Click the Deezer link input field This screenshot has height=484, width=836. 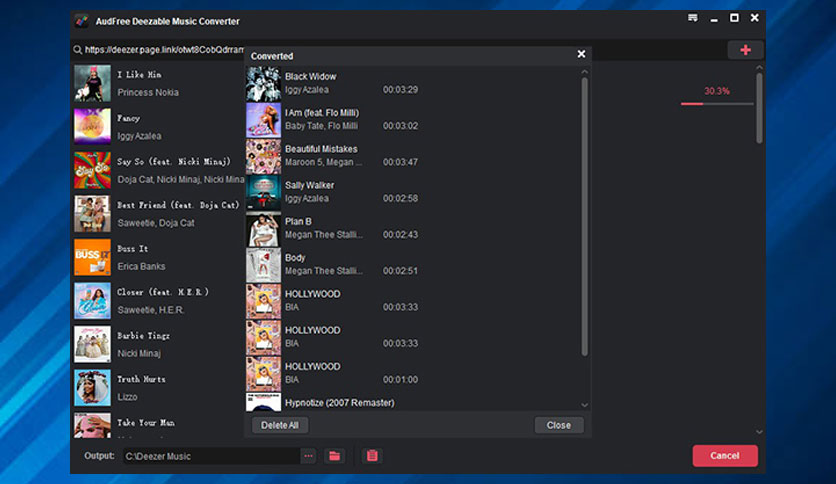pyautogui.click(x=164, y=50)
